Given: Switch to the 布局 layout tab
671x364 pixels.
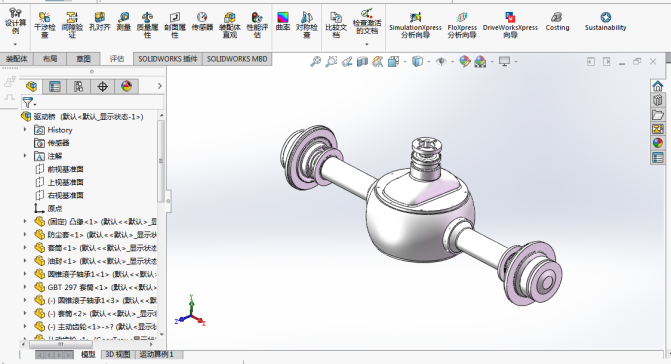Looking at the screenshot, I should [50, 59].
